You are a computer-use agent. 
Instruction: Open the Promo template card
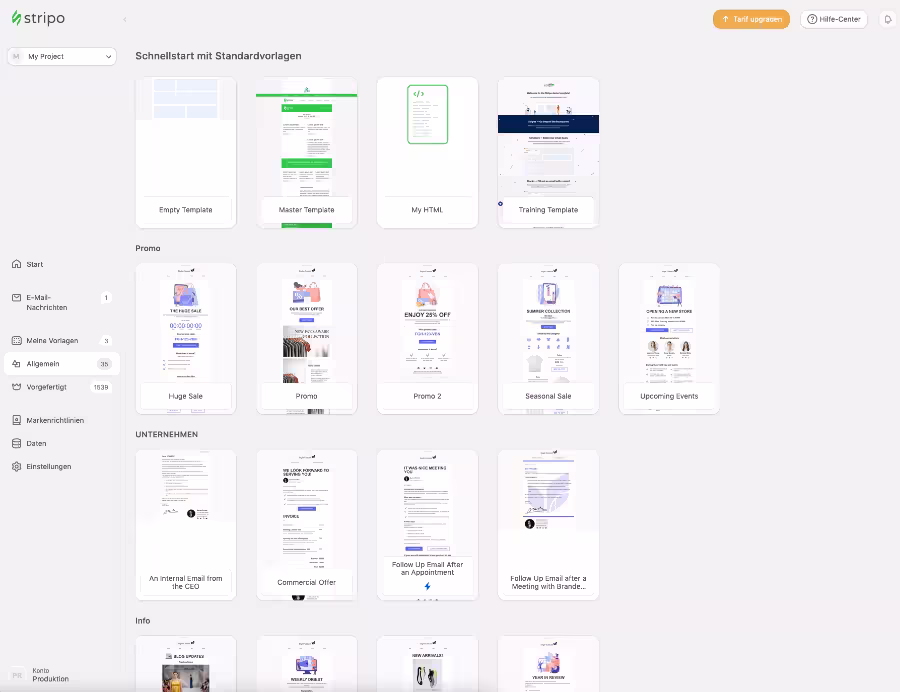pos(307,339)
